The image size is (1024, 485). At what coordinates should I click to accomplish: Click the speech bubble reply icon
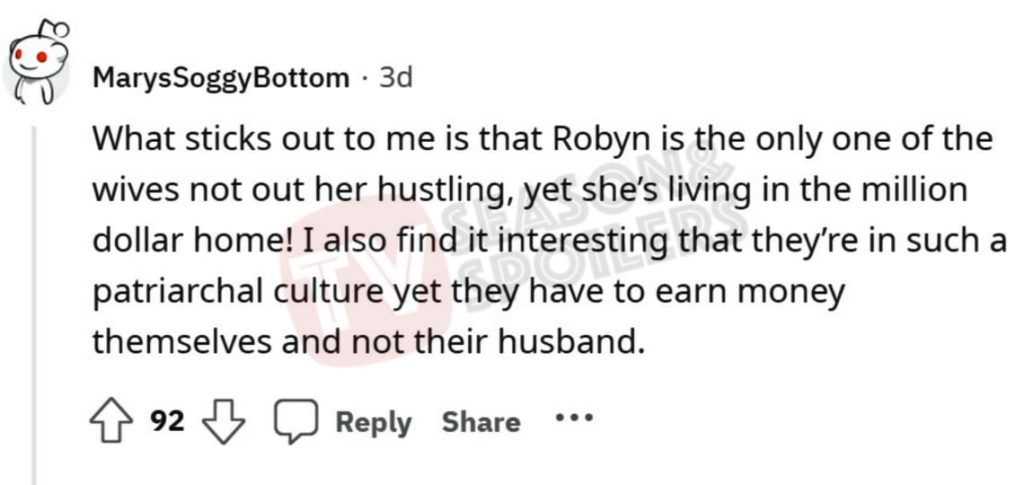[296, 423]
